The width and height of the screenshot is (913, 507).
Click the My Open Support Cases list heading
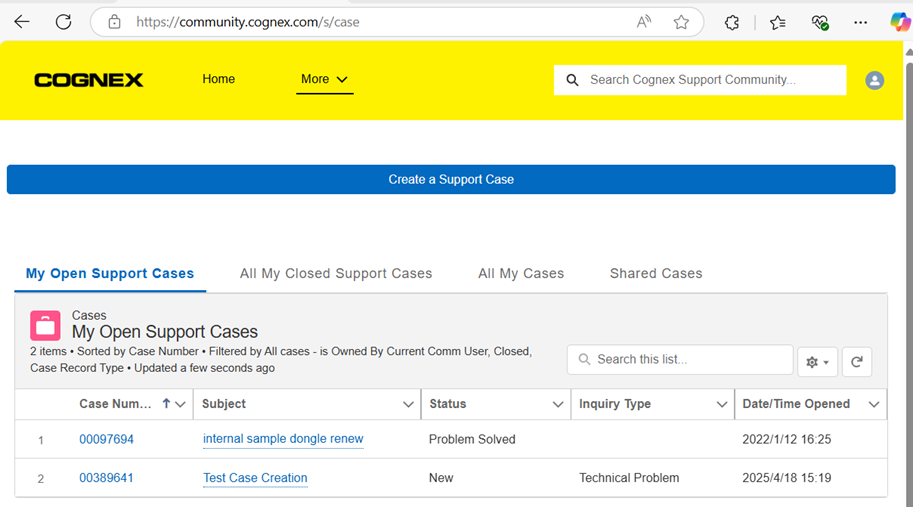(x=165, y=332)
